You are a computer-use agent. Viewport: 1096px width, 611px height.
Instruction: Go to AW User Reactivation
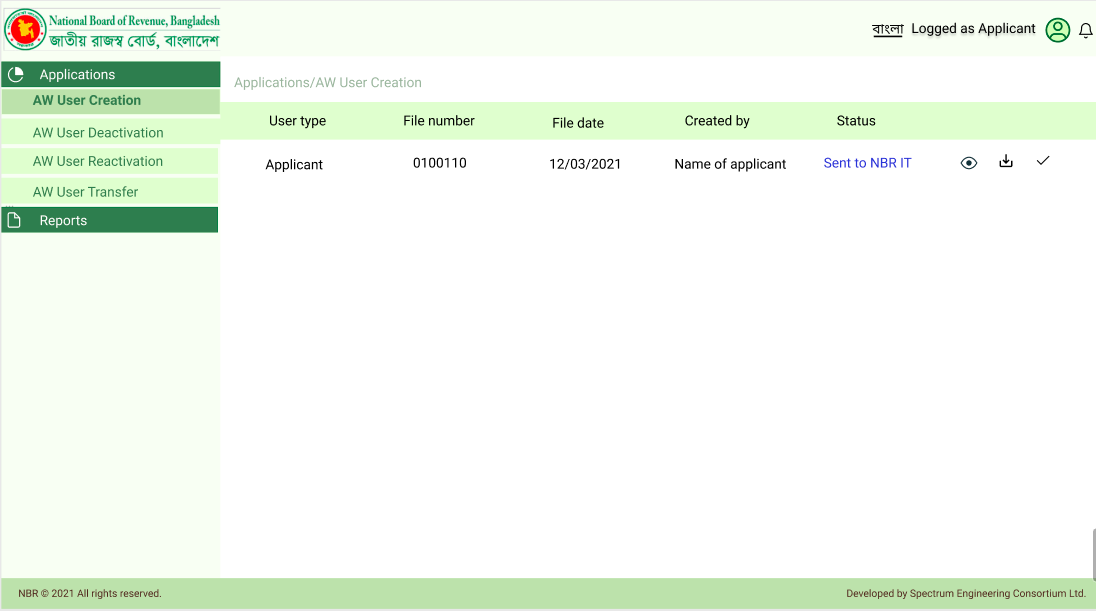point(98,161)
